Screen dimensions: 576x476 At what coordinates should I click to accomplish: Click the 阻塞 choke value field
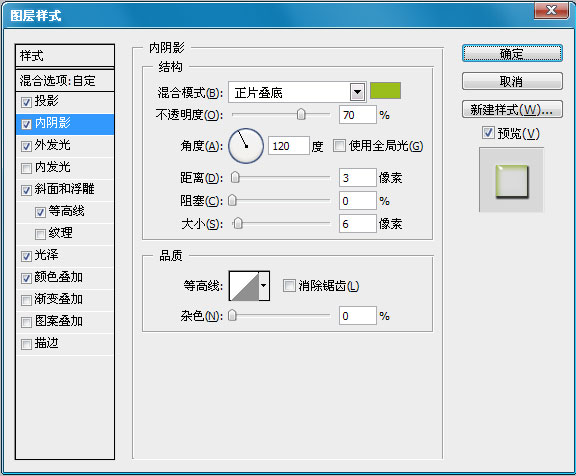coord(358,201)
